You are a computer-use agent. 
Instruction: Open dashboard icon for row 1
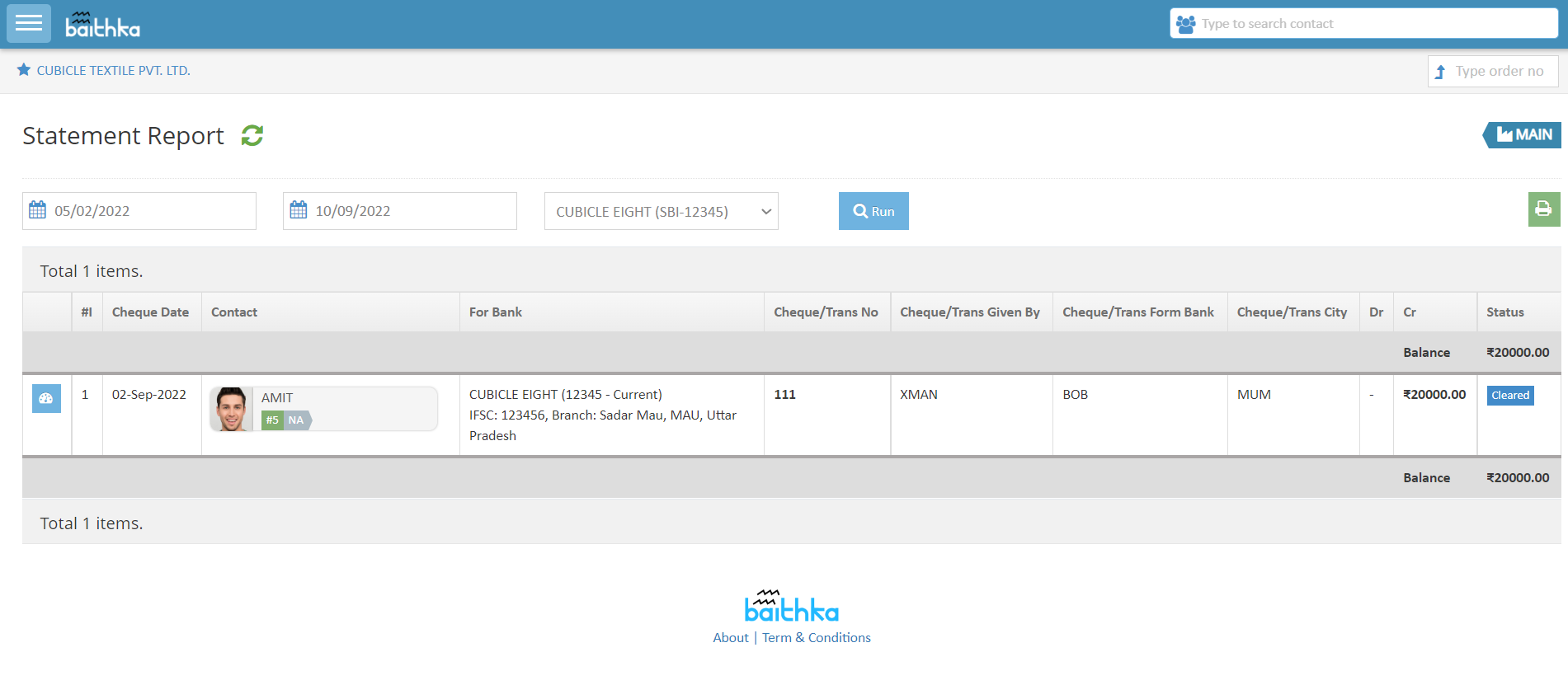(46, 398)
